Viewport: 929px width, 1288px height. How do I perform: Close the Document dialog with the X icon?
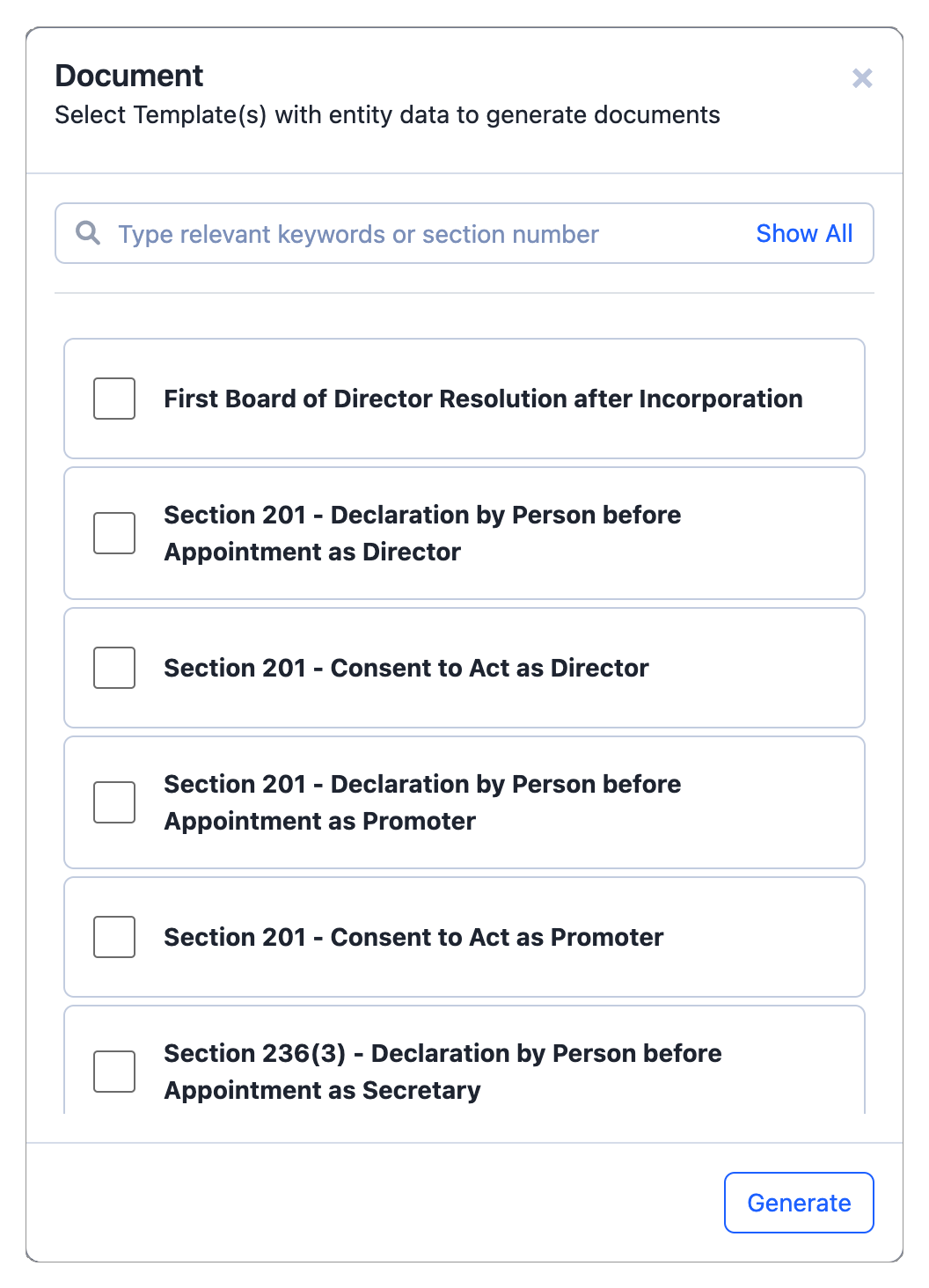862,78
